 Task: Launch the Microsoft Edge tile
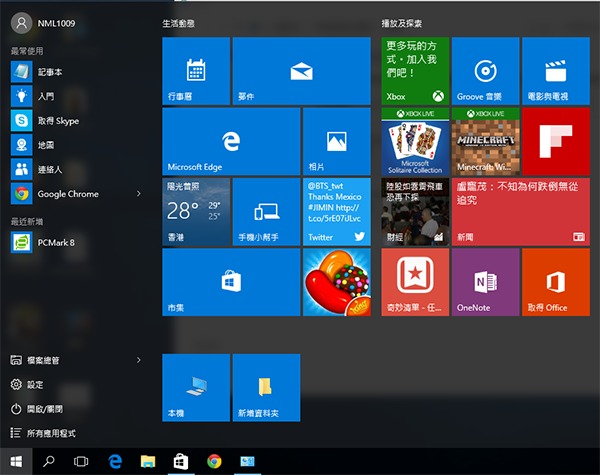231,141
